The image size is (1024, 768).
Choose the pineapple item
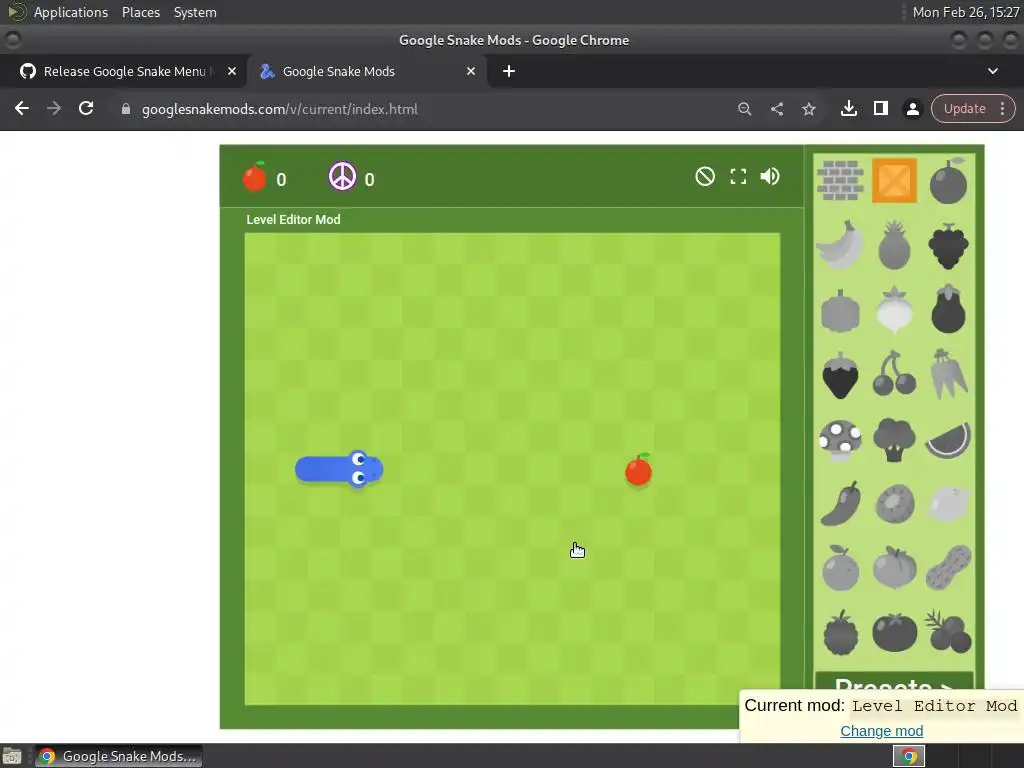[x=894, y=245]
